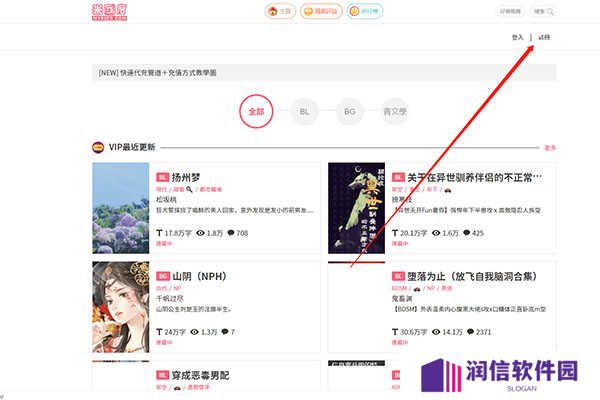Click the comment bubble icon showing 2371
This screenshot has height=400, width=600.
point(470,331)
